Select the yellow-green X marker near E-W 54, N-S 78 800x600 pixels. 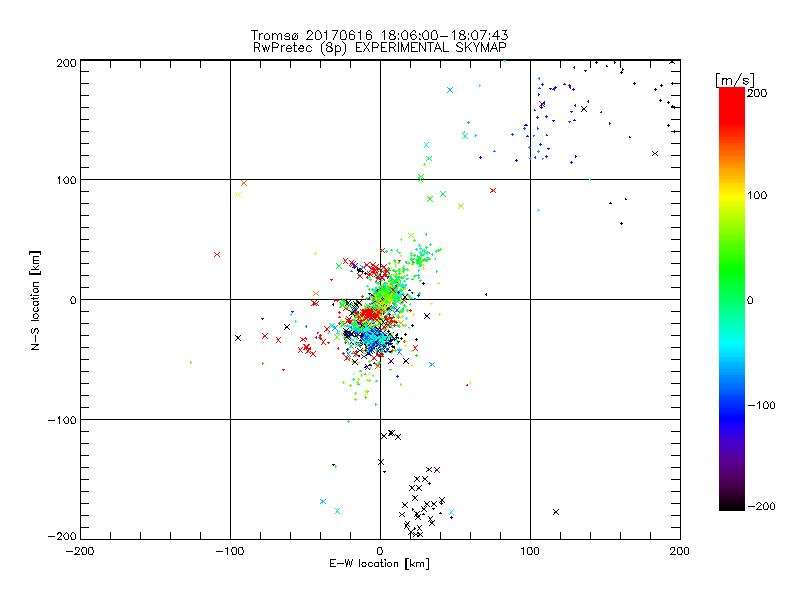pos(461,206)
